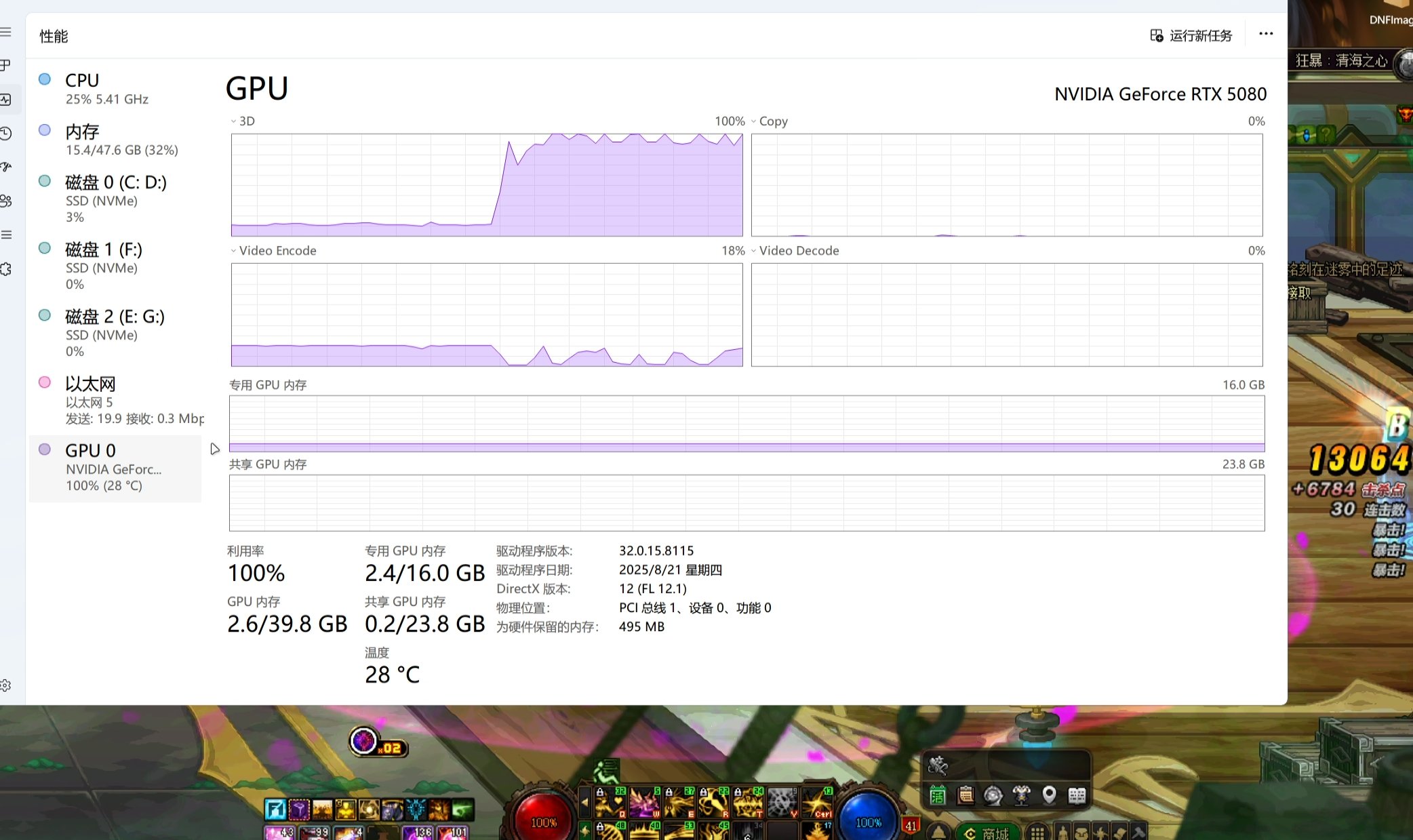Open the game calendar activity icon
The height and width of the screenshot is (840, 1413).
click(x=938, y=795)
